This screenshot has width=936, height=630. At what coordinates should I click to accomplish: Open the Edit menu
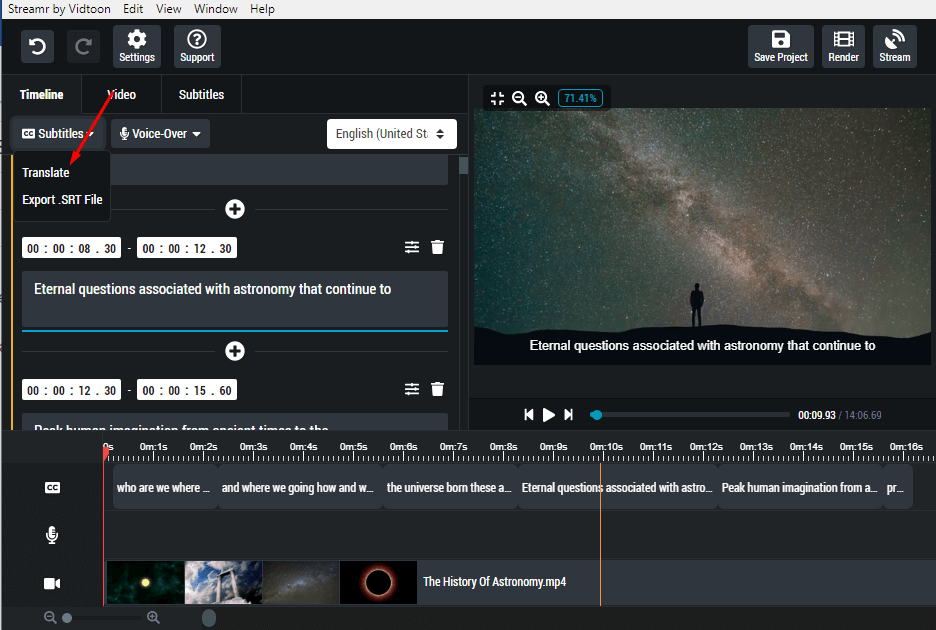click(133, 9)
